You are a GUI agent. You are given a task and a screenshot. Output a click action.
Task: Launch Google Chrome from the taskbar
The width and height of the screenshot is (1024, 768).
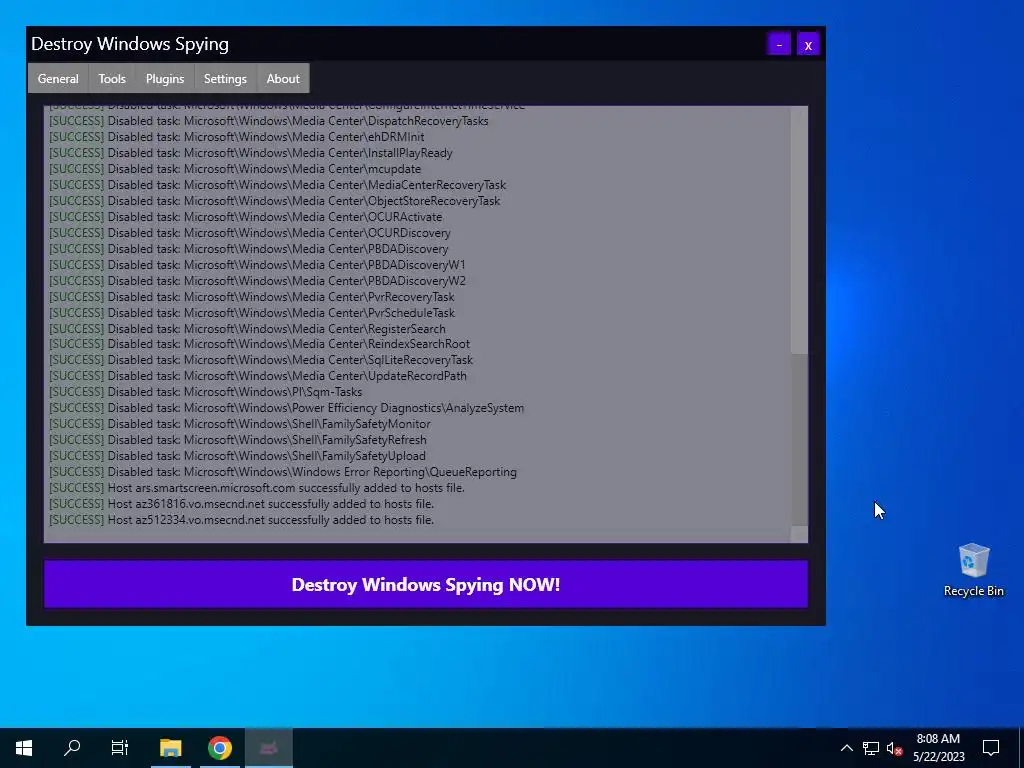point(220,748)
